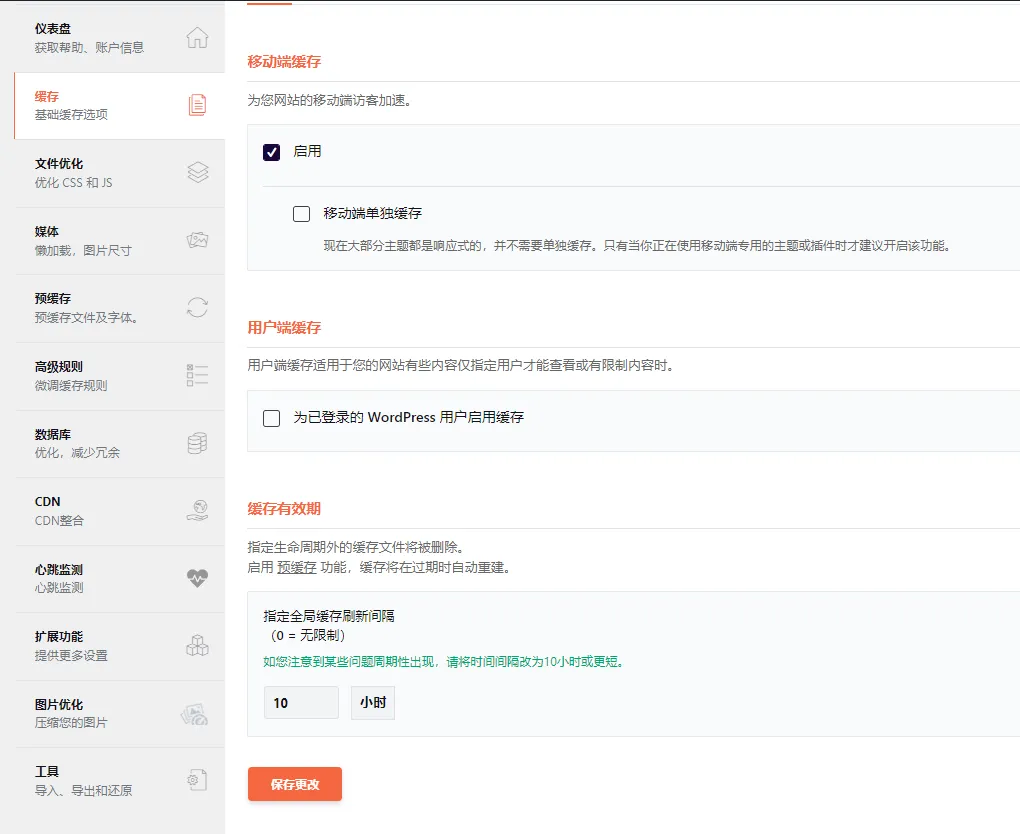The width and height of the screenshot is (1020, 834).
Task: Select the 扩展功能 cube icon
Action: [198, 646]
